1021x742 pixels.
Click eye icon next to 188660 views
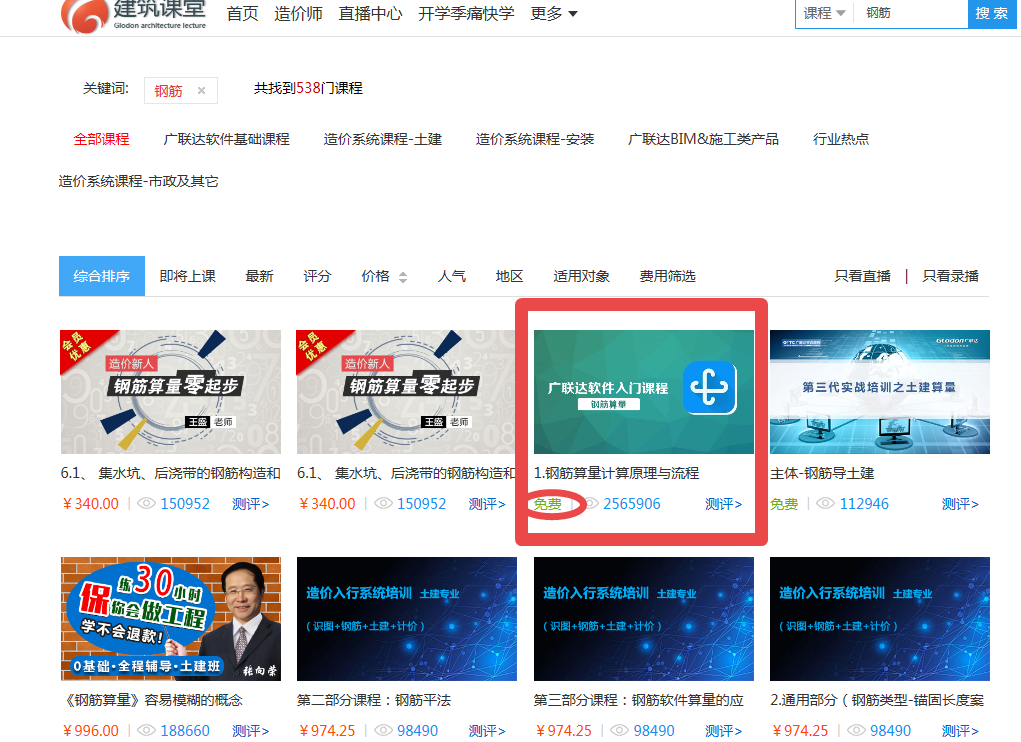coord(147,730)
